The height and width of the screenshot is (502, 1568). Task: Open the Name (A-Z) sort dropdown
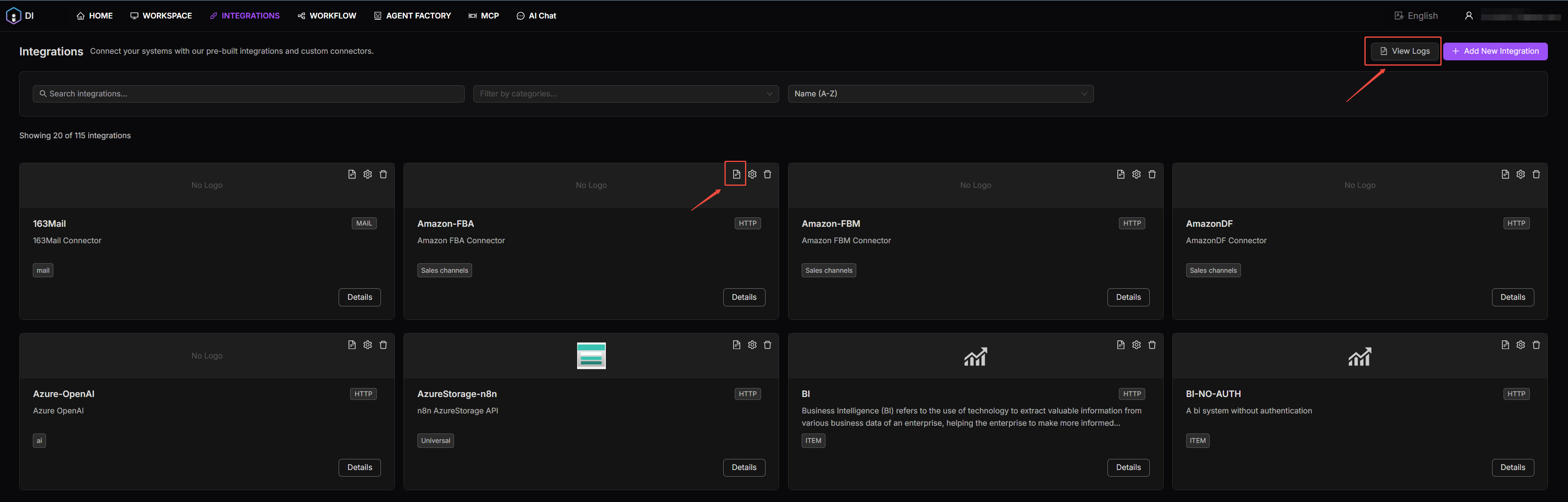coord(940,94)
